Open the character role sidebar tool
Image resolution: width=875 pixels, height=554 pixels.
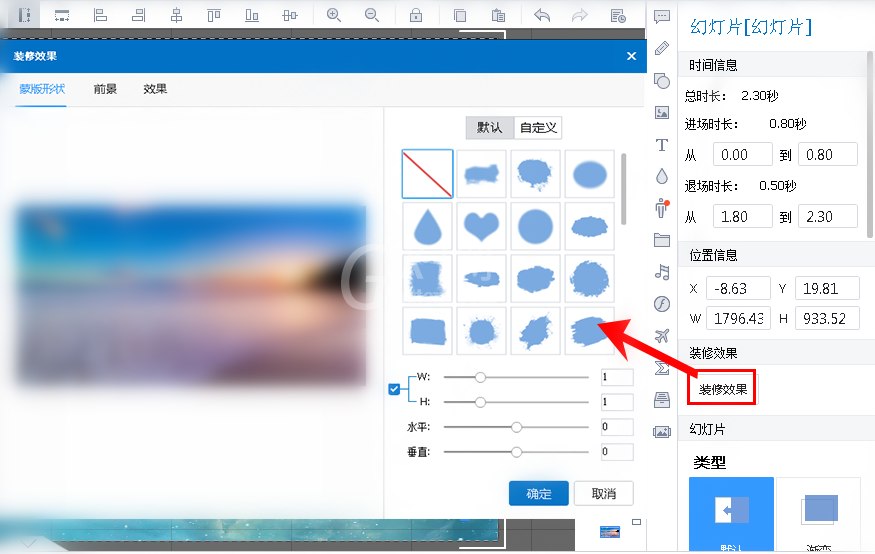pyautogui.click(x=662, y=208)
